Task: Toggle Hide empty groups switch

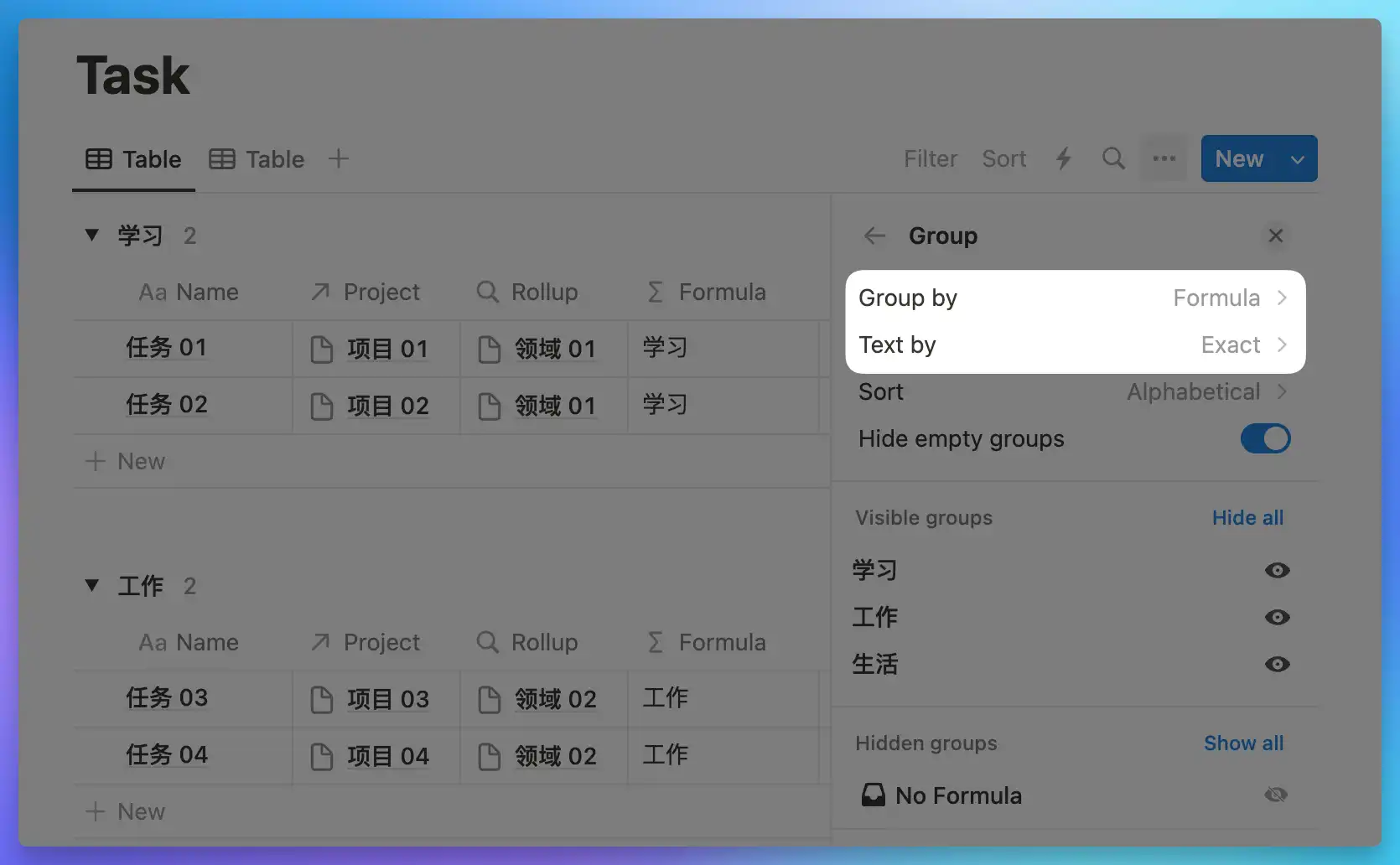Action: pos(1265,438)
